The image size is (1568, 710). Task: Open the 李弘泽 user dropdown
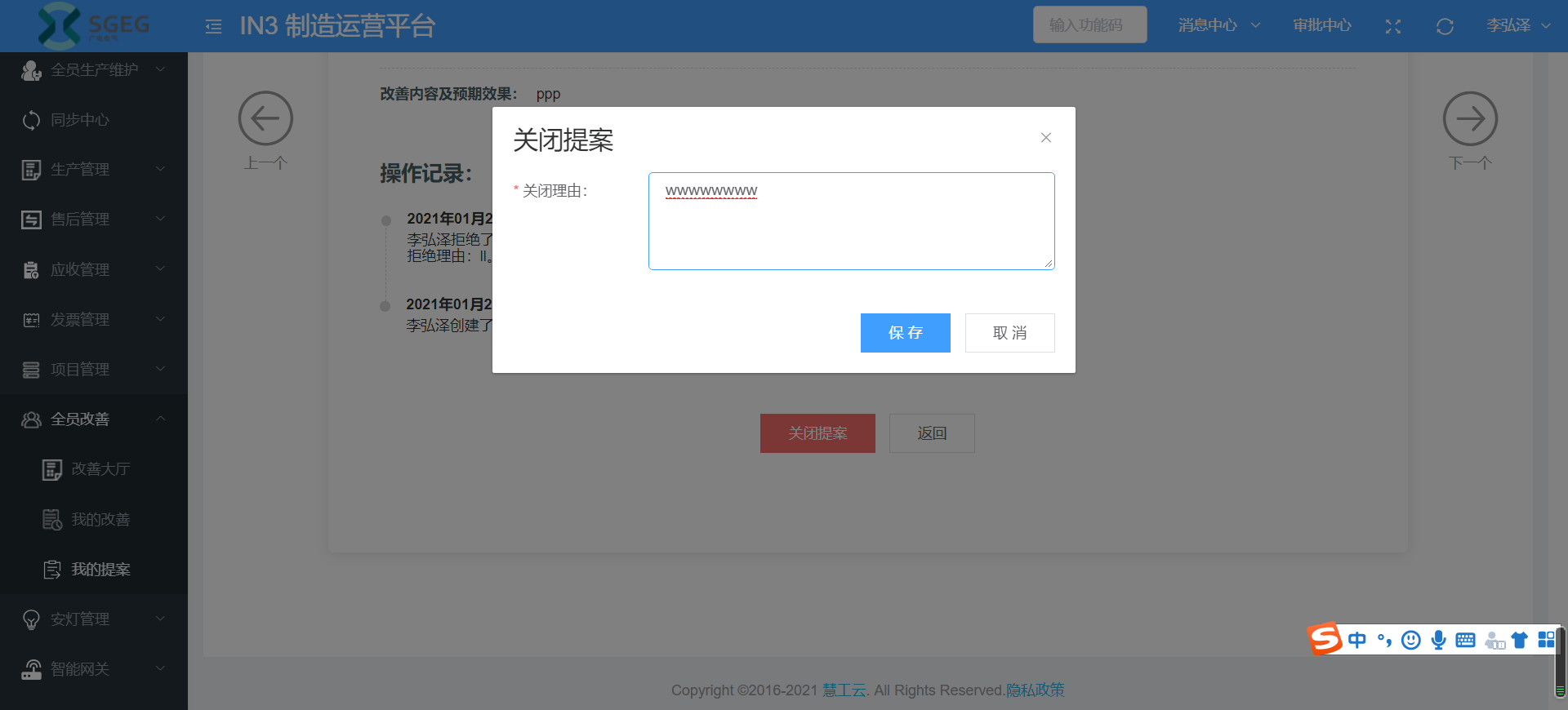click(1517, 25)
